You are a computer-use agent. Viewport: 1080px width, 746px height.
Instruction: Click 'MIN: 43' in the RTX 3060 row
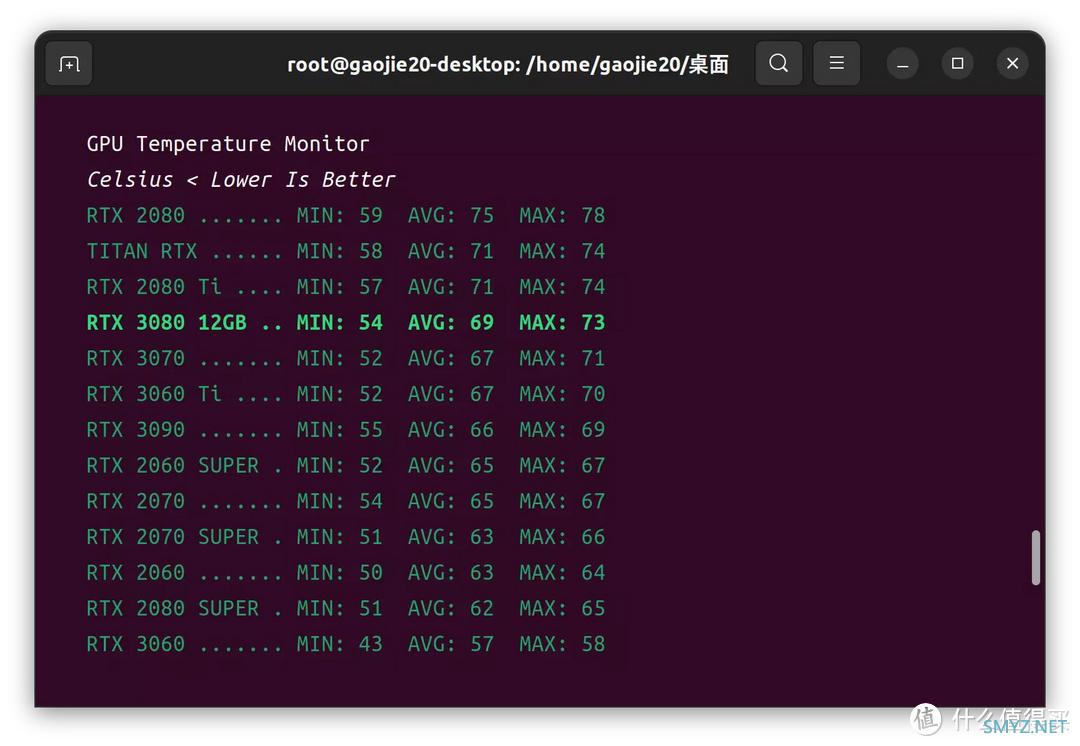(x=340, y=645)
